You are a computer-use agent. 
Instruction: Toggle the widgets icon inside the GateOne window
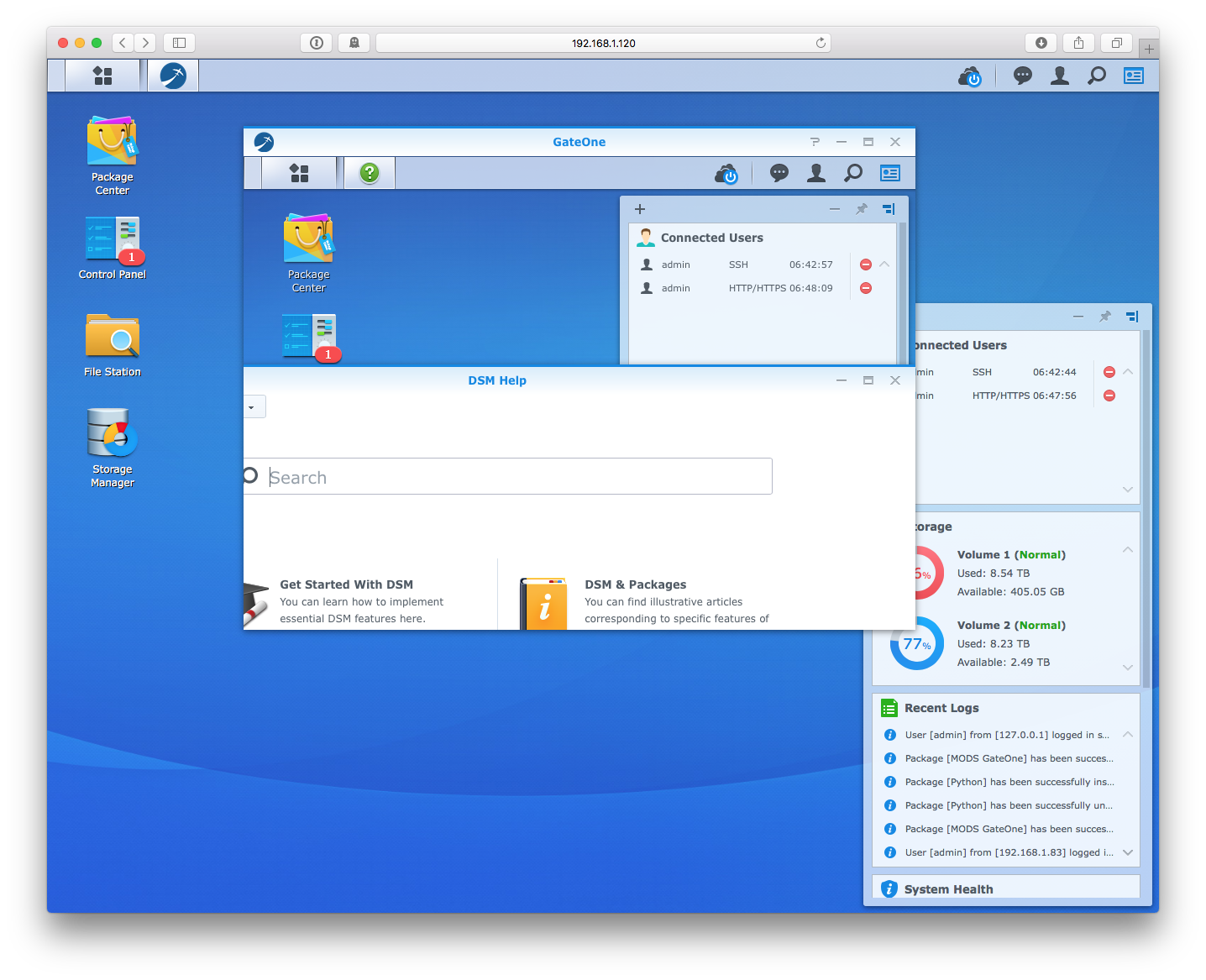click(890, 173)
